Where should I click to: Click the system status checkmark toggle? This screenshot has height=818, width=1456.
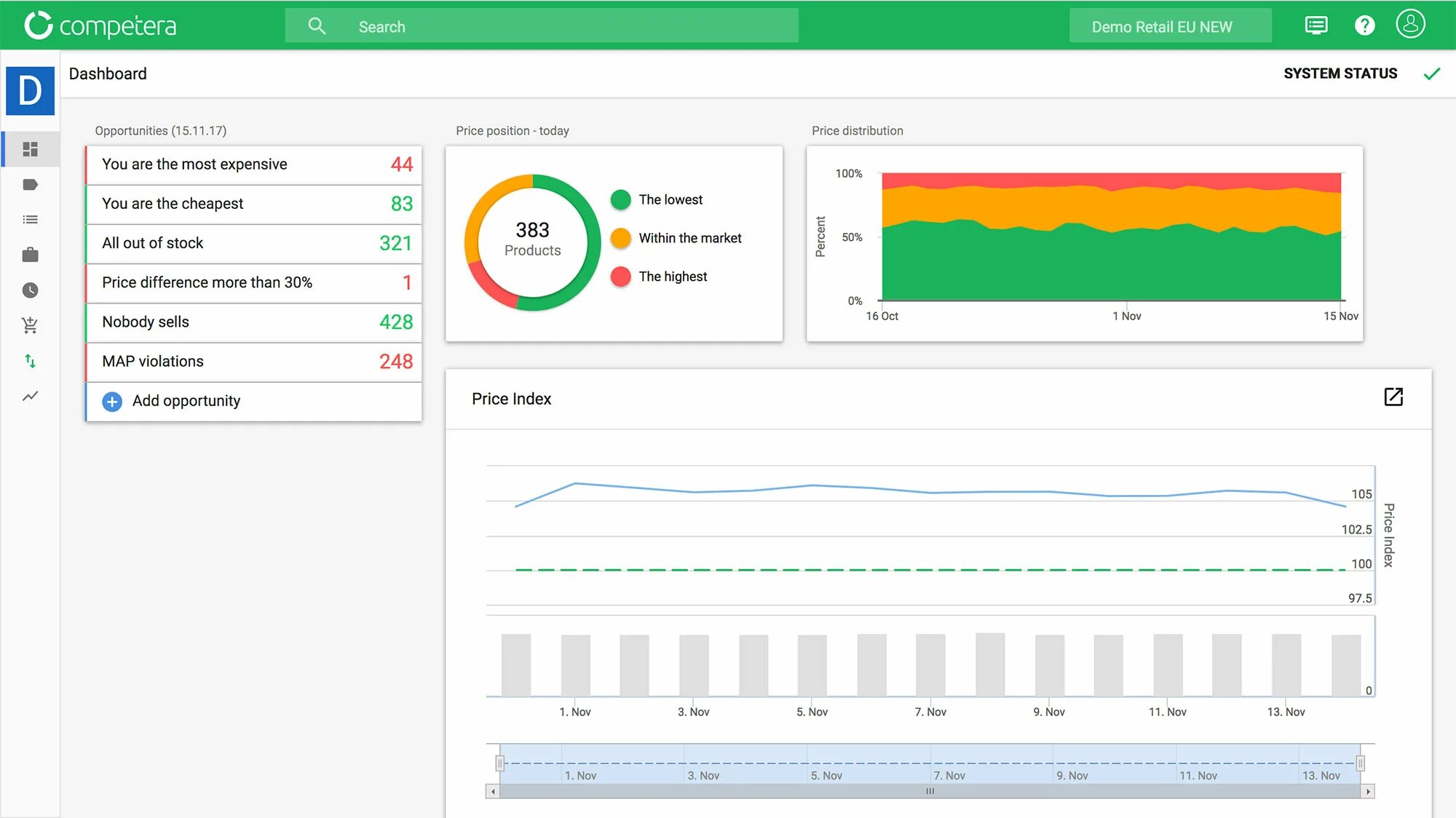[x=1433, y=73]
